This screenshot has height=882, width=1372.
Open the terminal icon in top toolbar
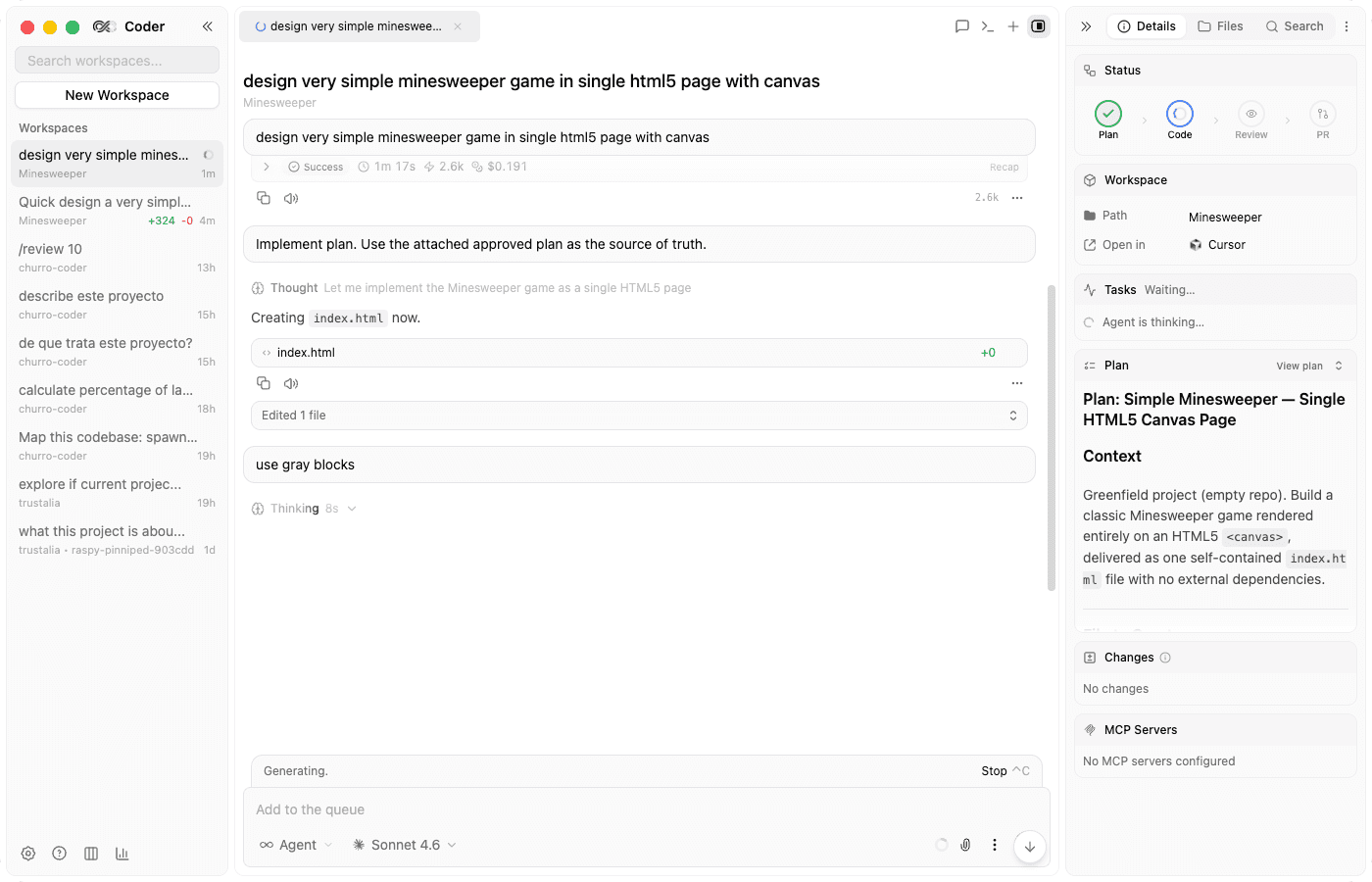(988, 26)
